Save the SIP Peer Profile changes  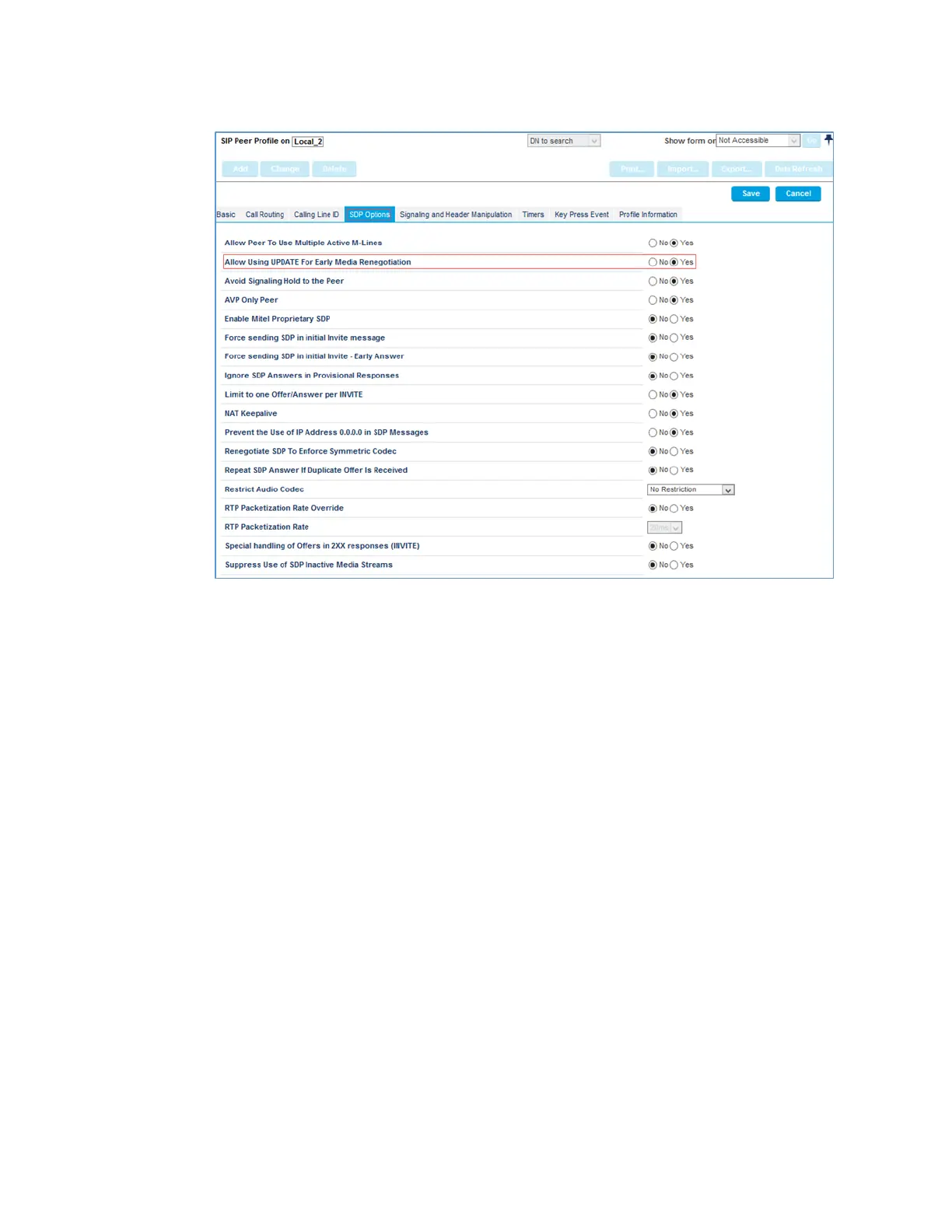click(751, 194)
